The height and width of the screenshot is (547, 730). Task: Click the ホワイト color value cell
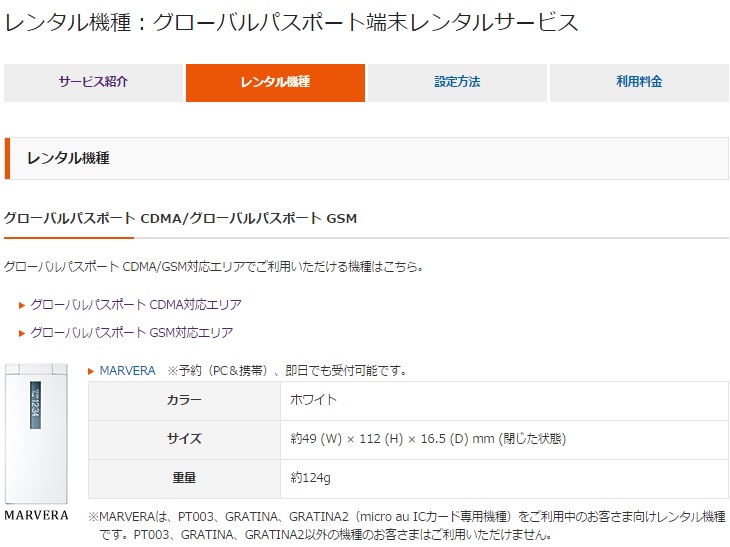(504, 401)
